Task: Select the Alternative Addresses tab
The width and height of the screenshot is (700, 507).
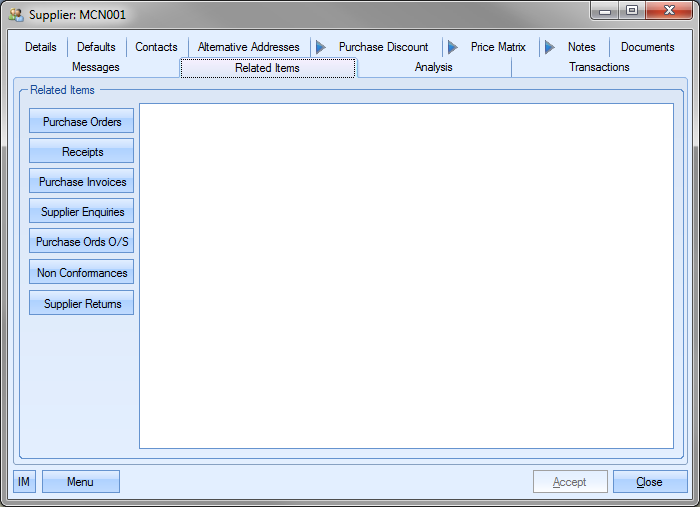Action: click(248, 47)
